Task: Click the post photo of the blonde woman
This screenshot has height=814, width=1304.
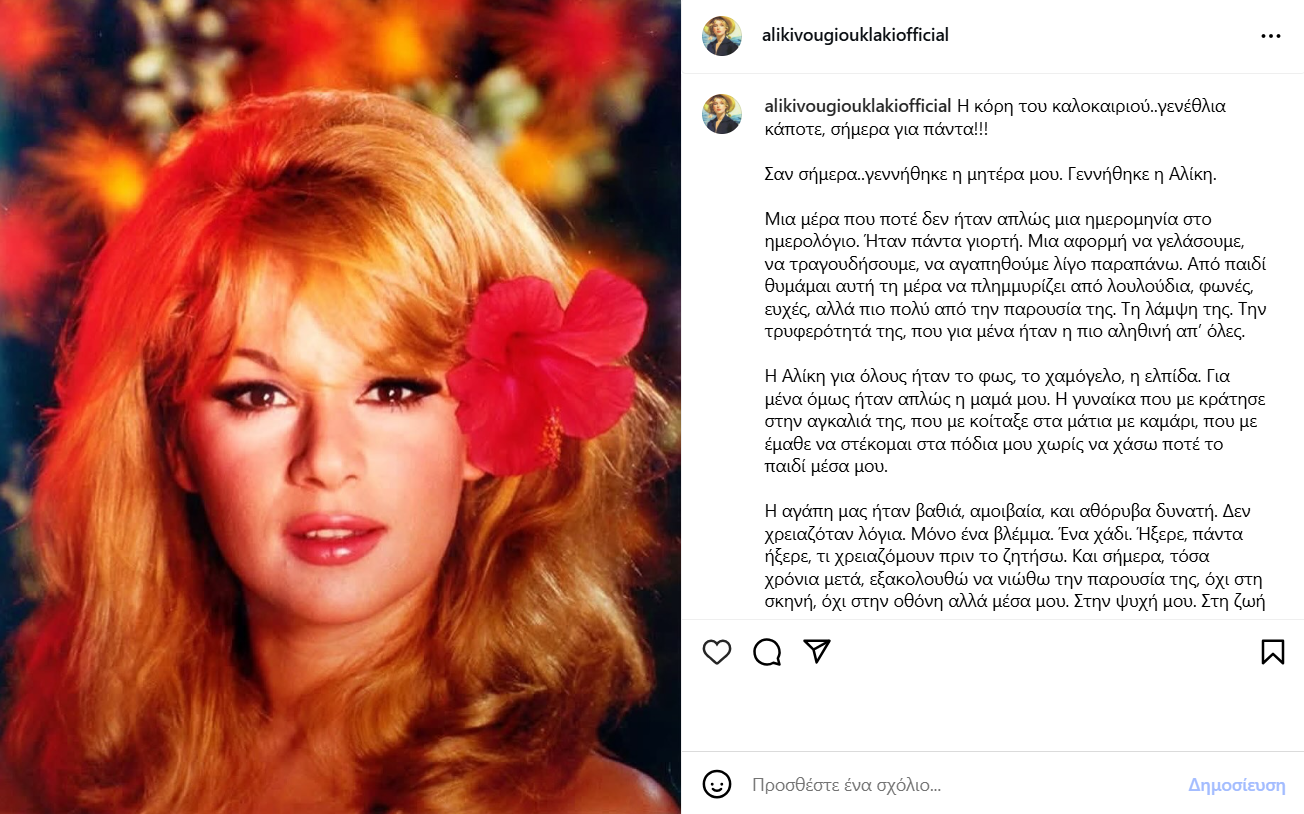Action: click(x=341, y=407)
